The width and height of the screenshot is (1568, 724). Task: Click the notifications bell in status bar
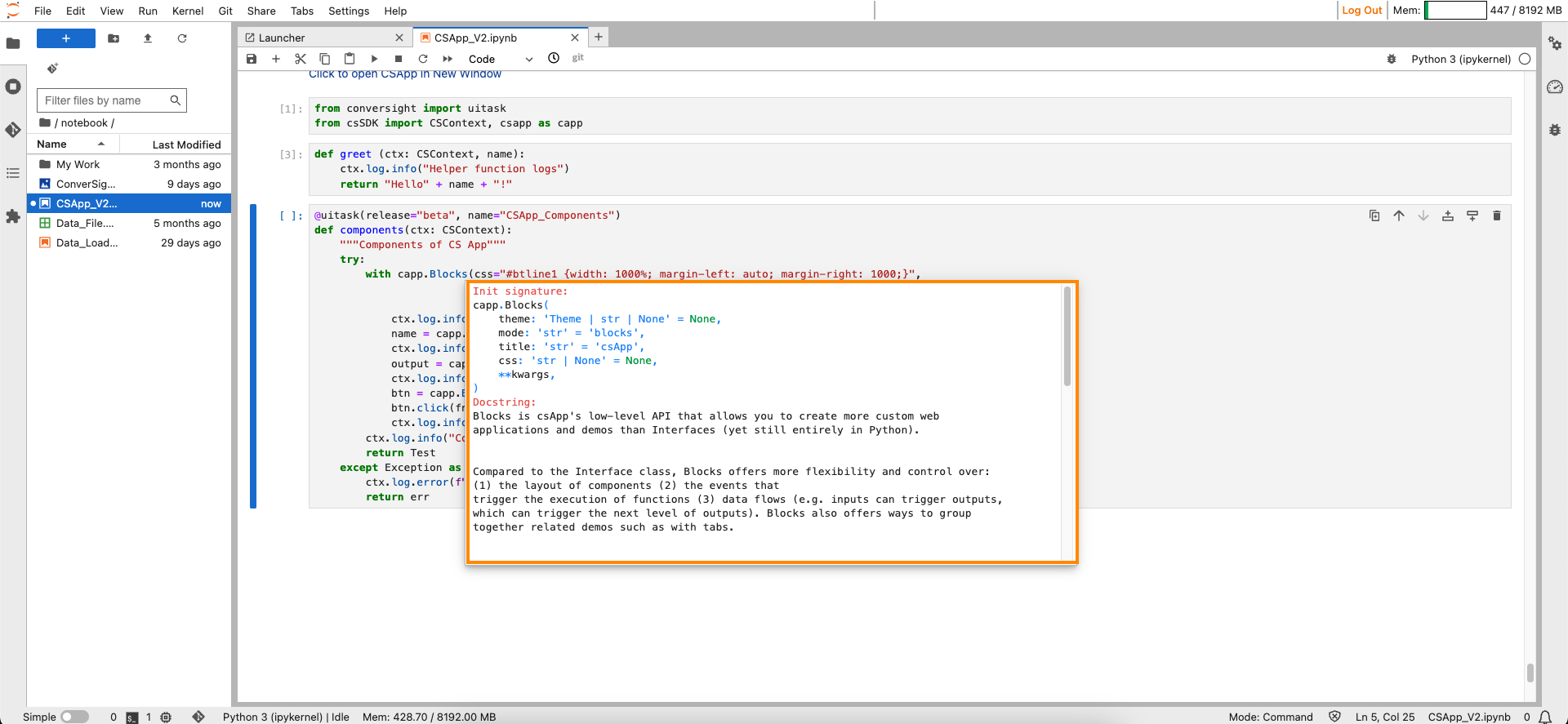[x=1545, y=717]
